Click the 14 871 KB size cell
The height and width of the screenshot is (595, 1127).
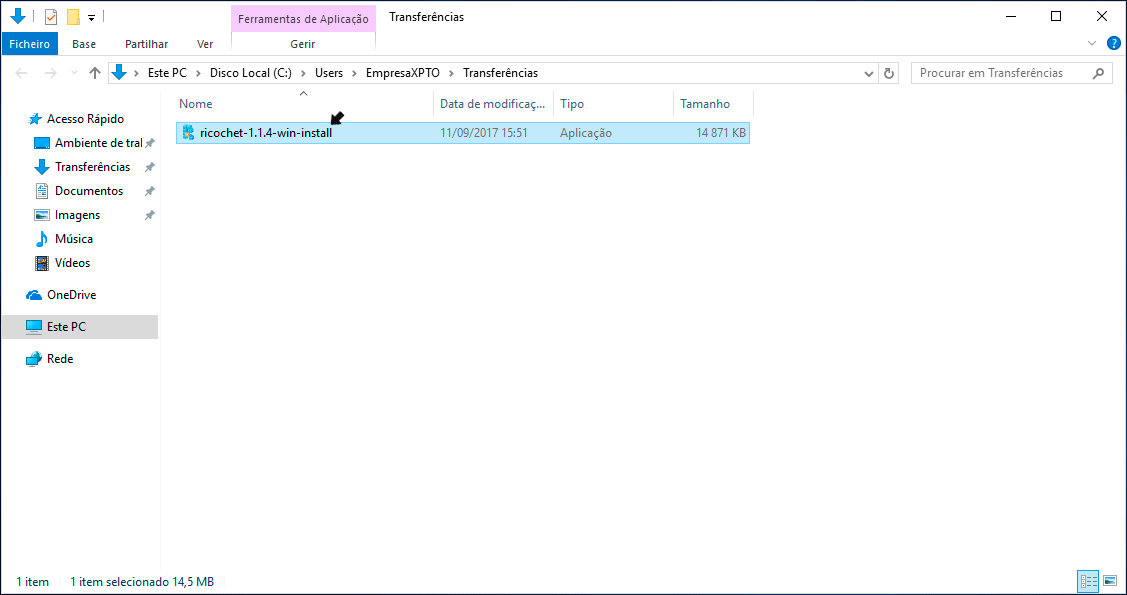(x=721, y=133)
